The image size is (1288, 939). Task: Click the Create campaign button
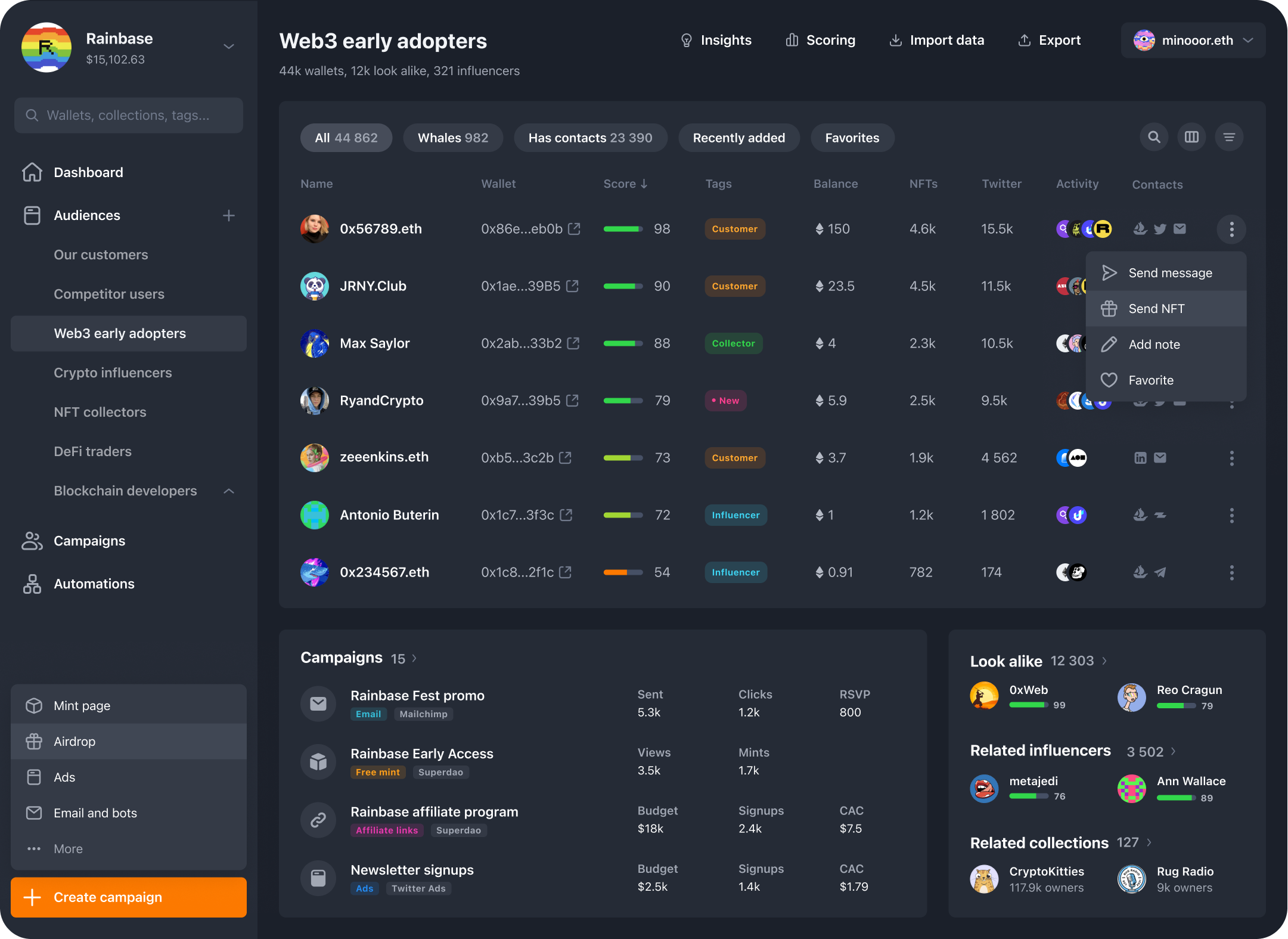pos(129,897)
